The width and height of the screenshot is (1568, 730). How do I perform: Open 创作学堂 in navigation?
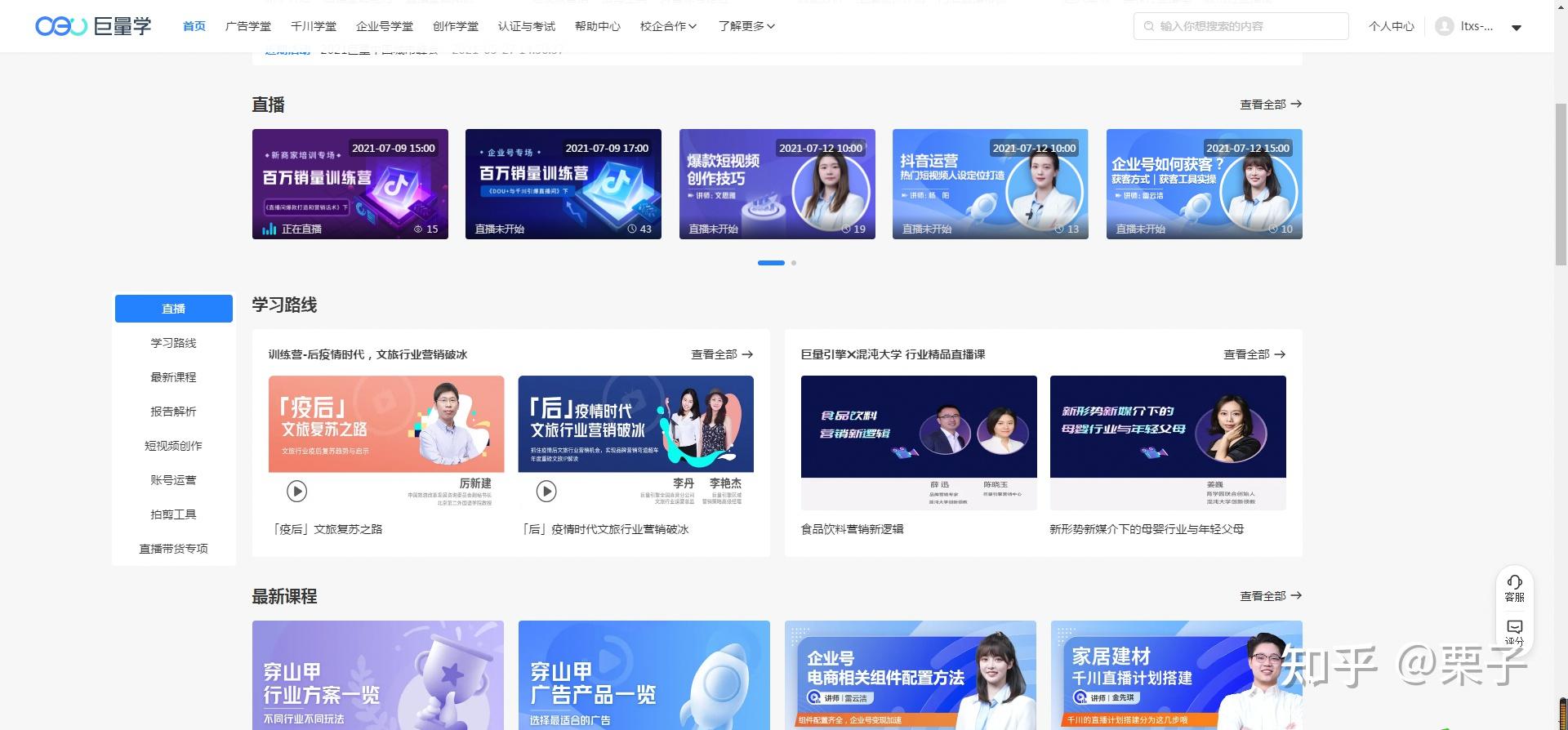(x=456, y=26)
